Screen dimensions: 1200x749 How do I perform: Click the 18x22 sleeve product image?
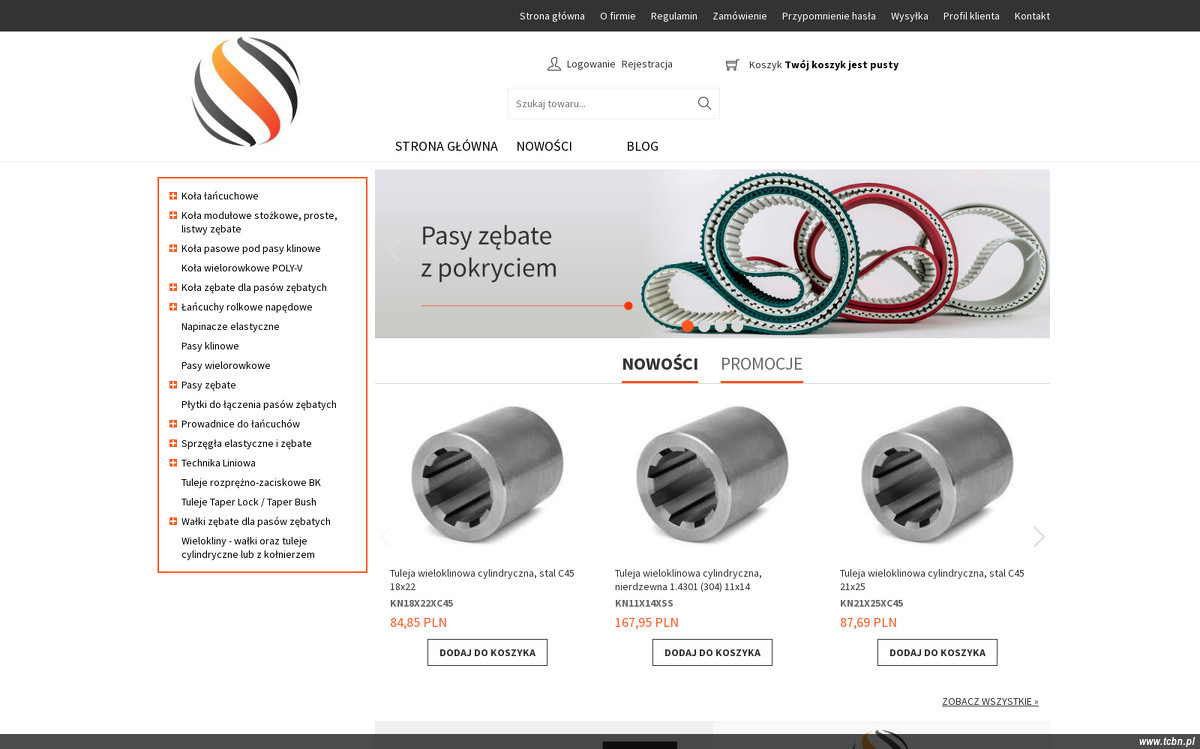tap(487, 474)
